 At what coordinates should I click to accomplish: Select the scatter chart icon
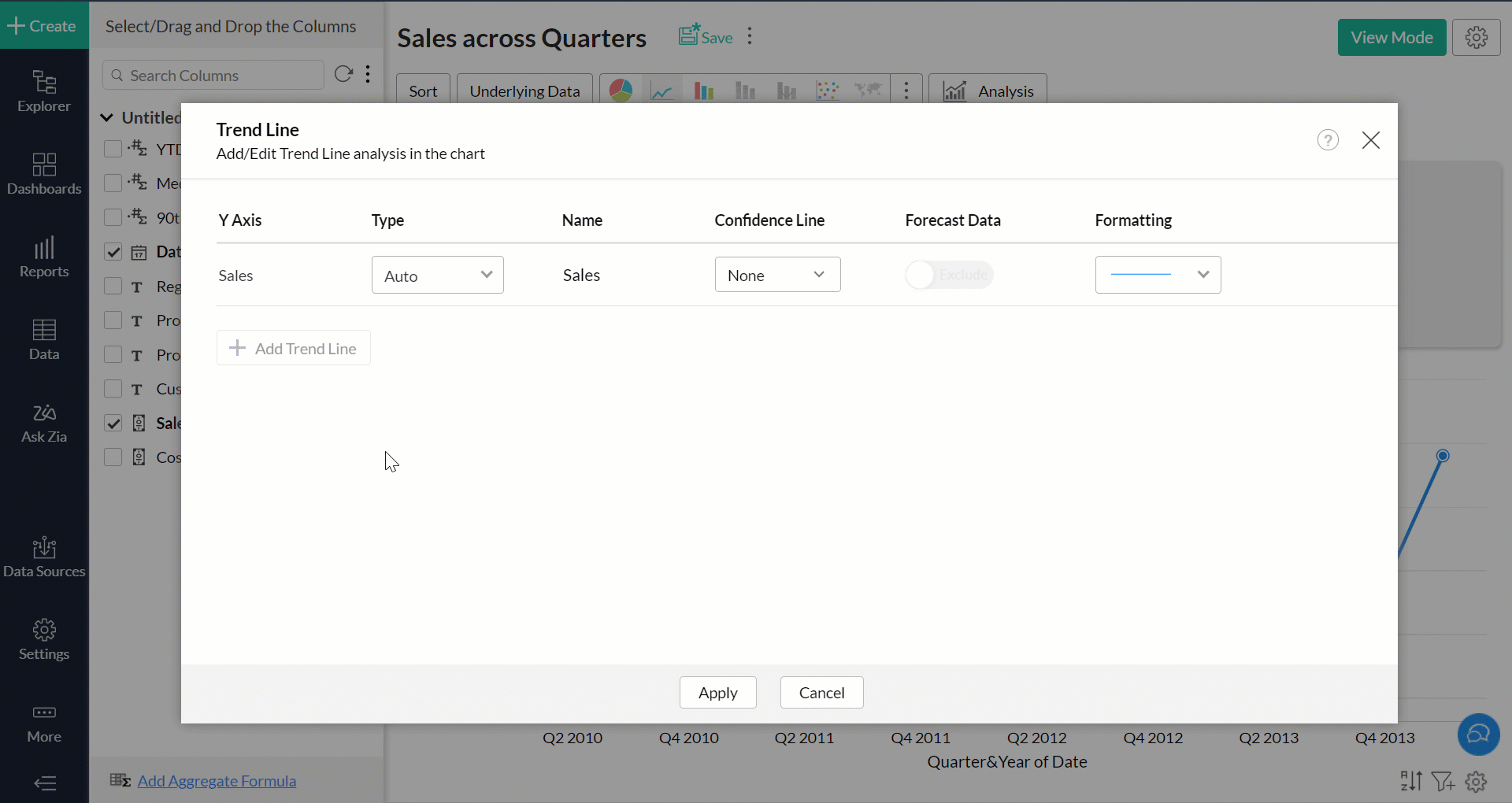pyautogui.click(x=827, y=91)
